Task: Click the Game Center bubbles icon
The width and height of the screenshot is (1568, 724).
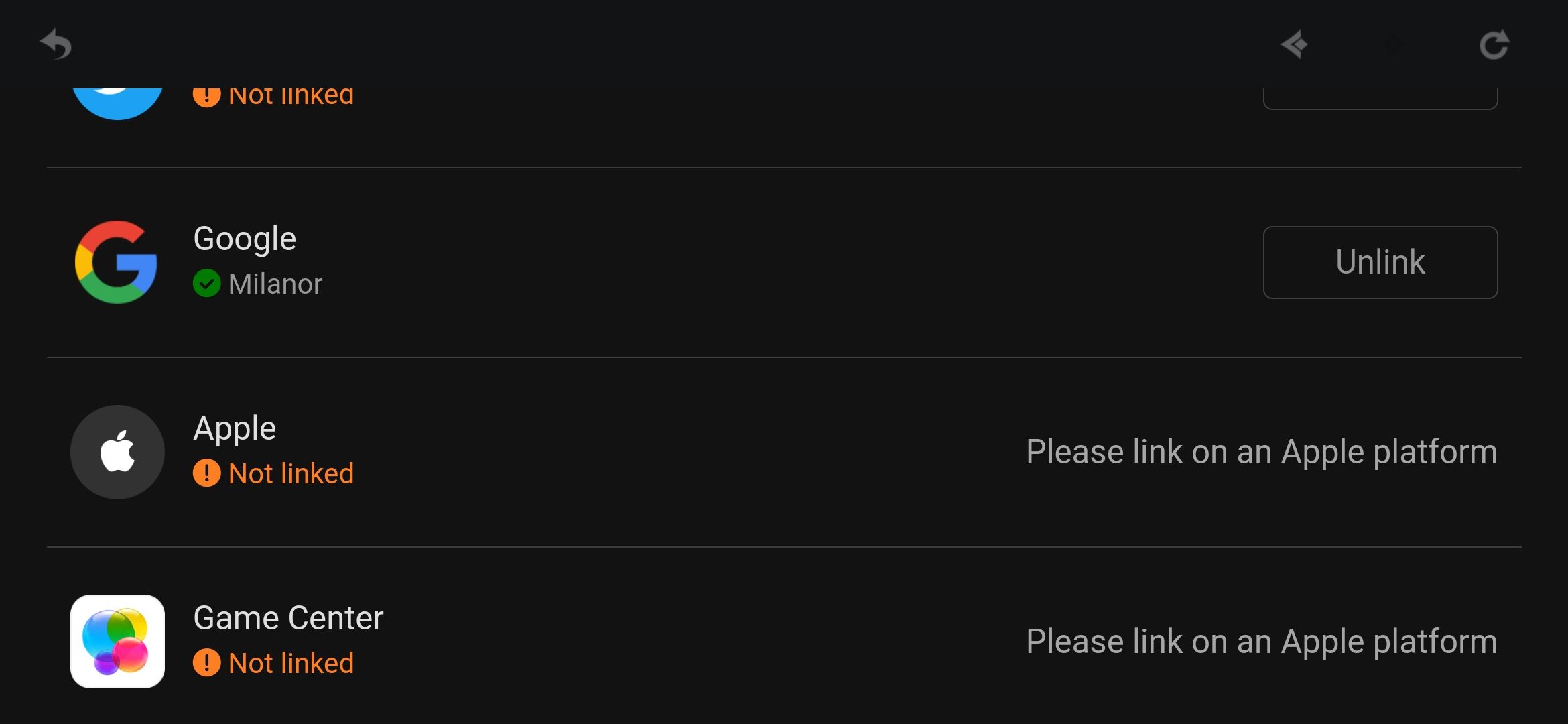Action: (x=117, y=642)
